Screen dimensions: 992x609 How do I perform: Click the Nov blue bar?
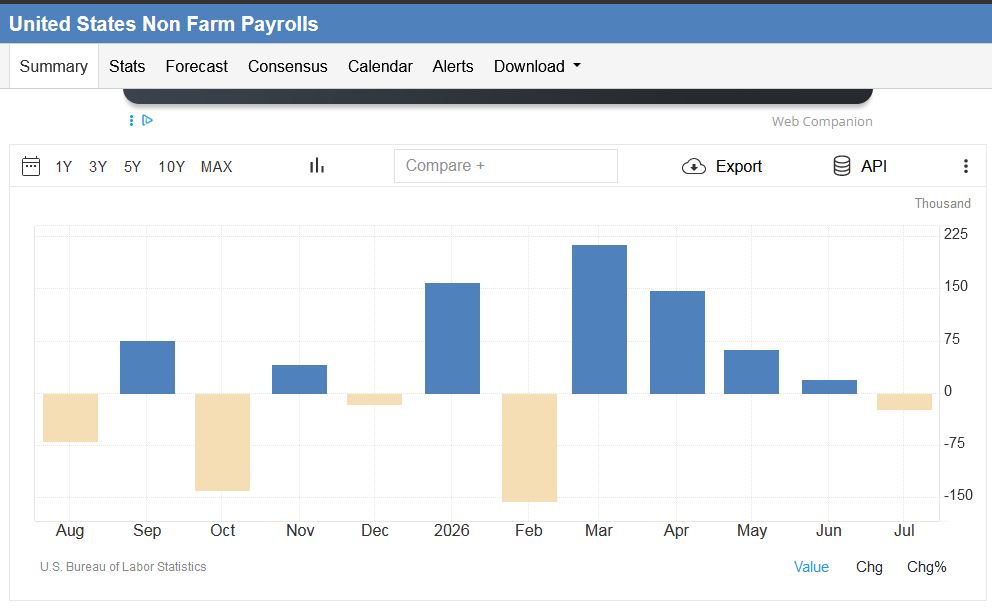coord(299,379)
